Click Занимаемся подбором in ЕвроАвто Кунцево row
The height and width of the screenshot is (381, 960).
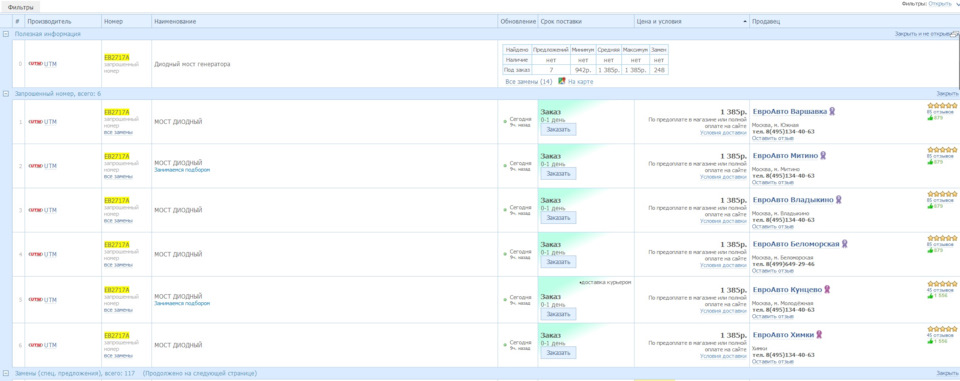[x=182, y=303]
